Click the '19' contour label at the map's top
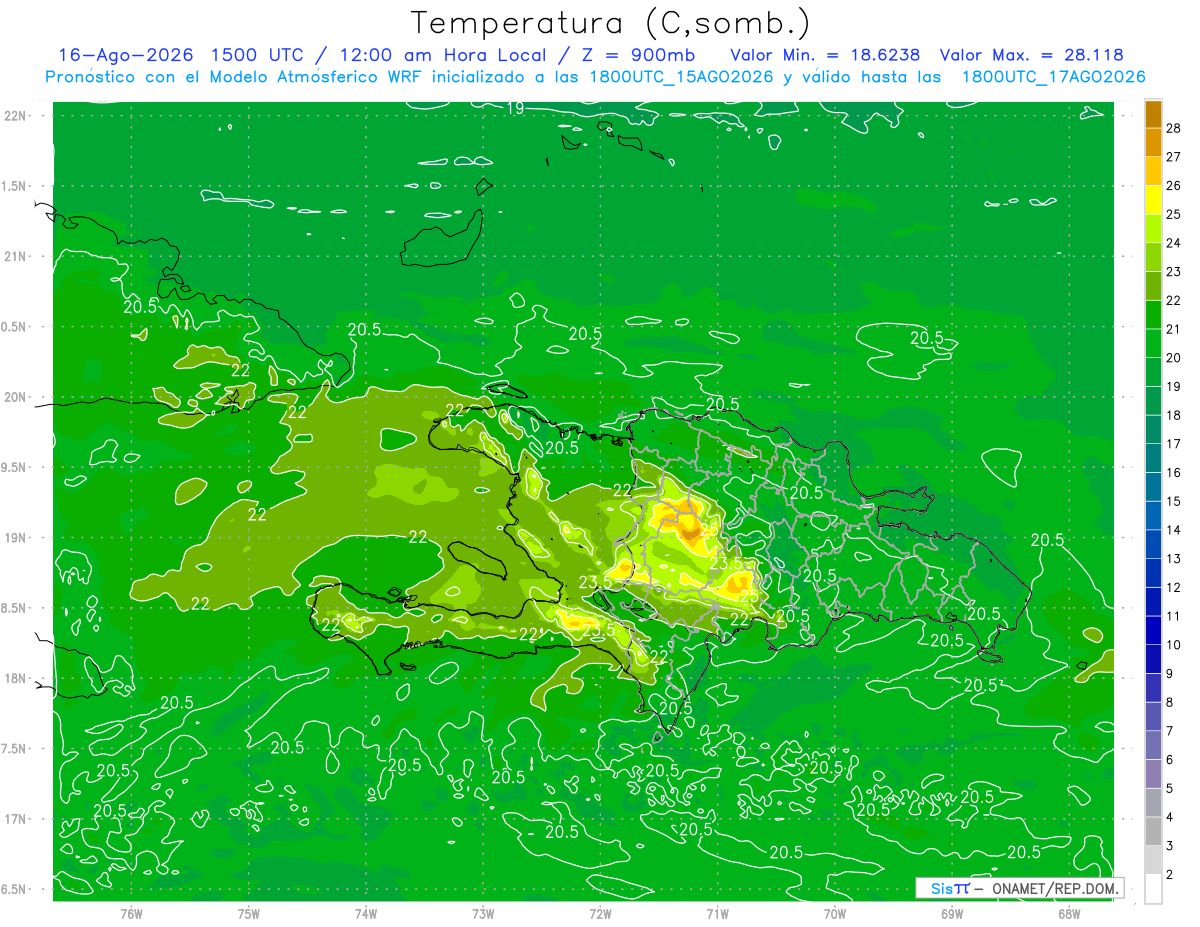1200x927 pixels. tap(515, 108)
